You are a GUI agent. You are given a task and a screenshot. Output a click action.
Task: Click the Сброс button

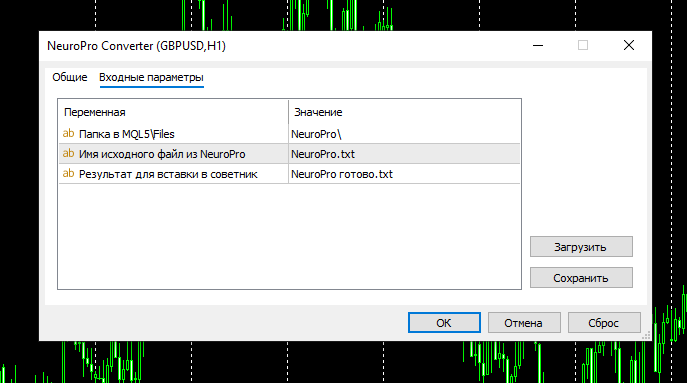tap(604, 323)
